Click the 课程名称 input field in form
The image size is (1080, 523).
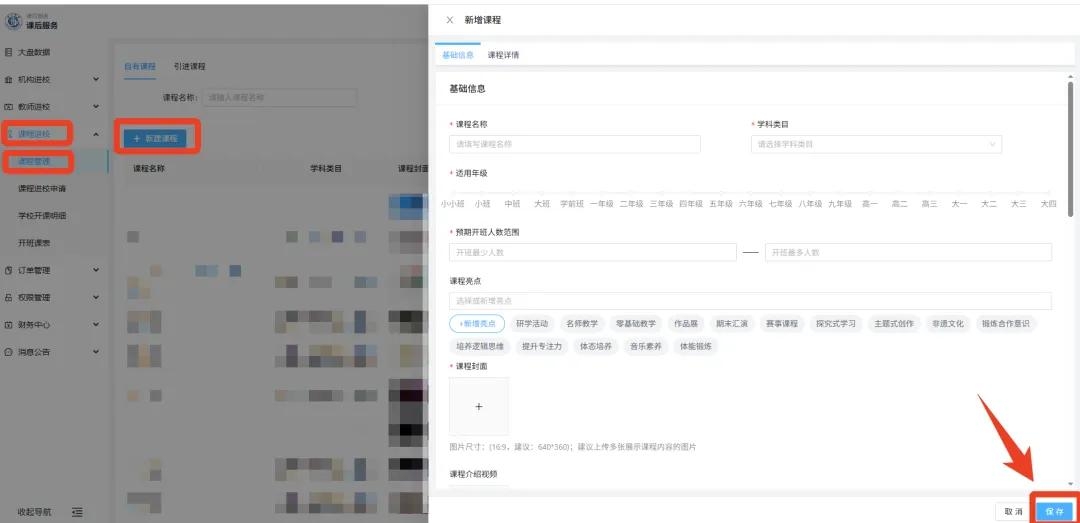[575, 144]
